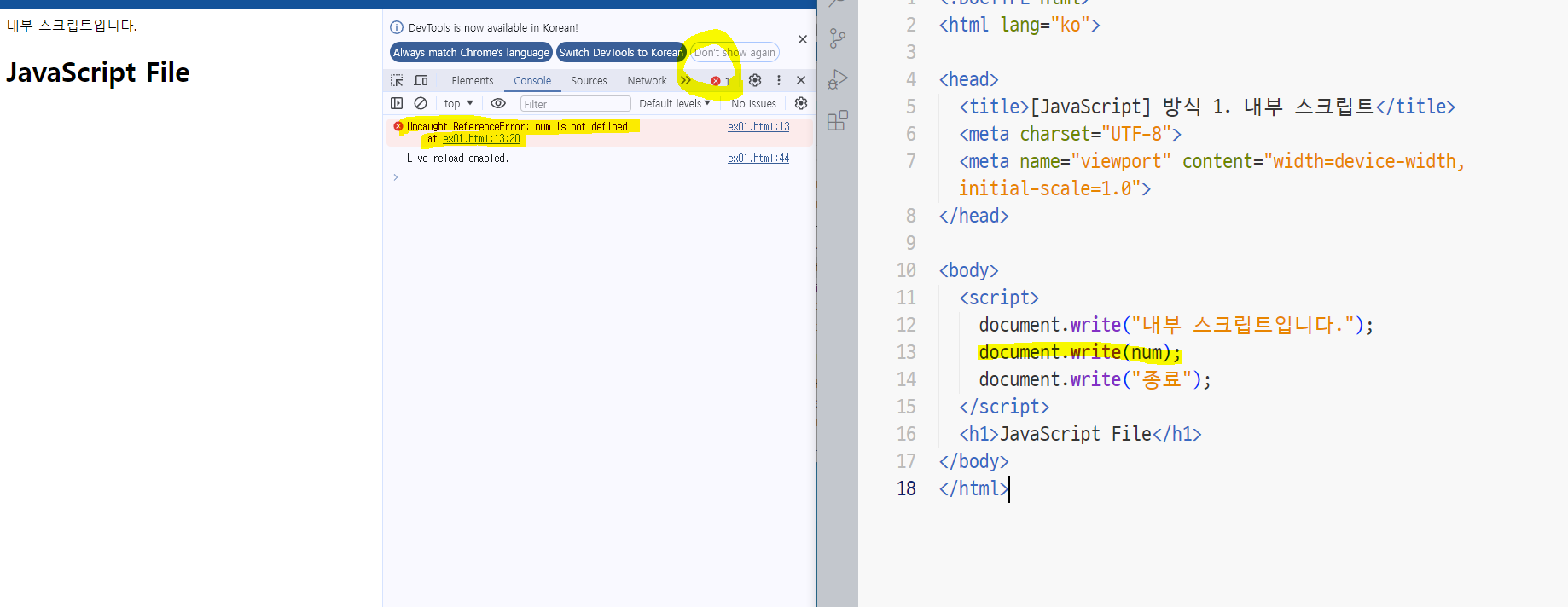This screenshot has height=607, width=1568.
Task: Click the meta charset code line
Action: coord(1070,134)
